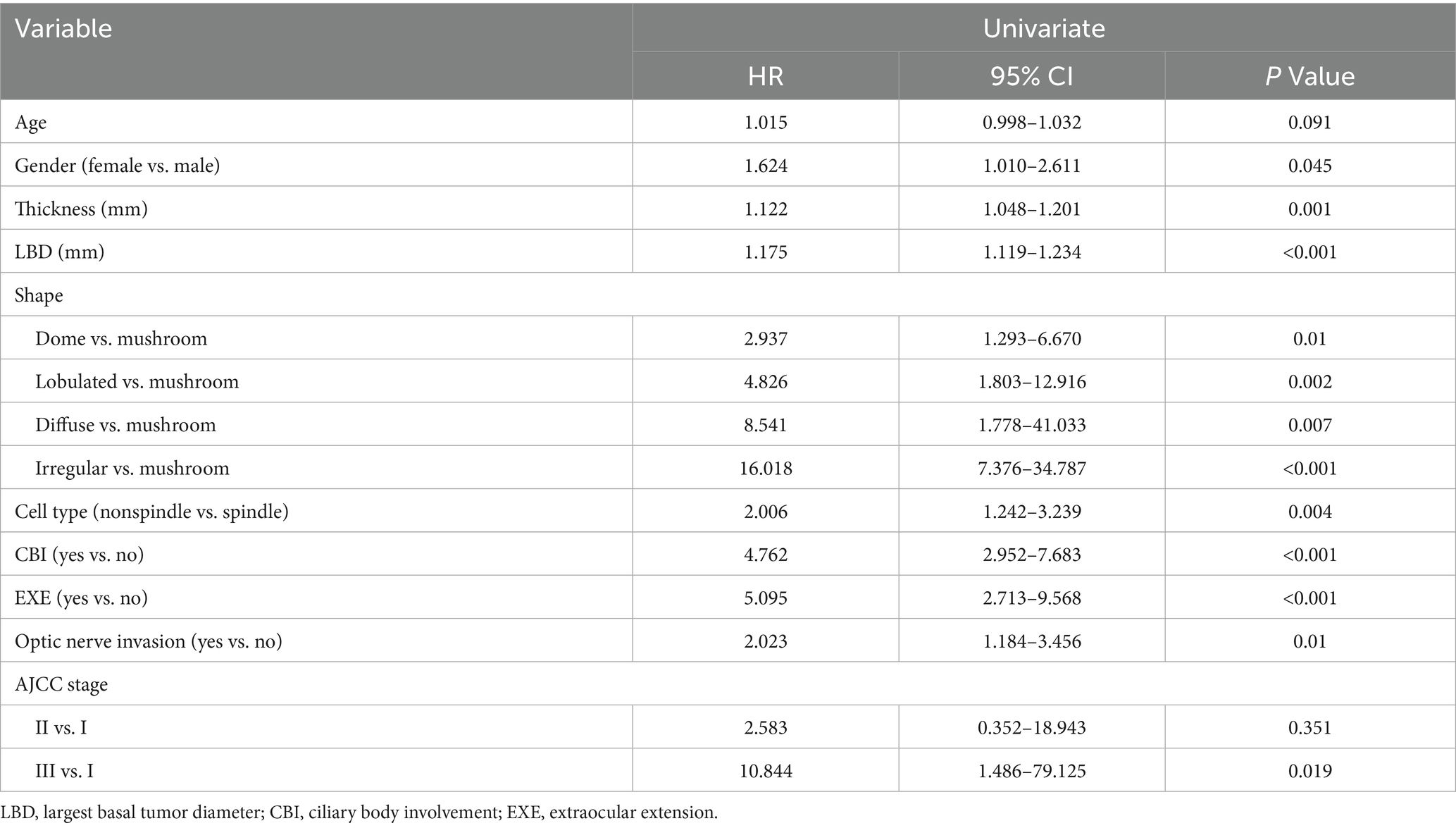Select the Diffuse vs. mushroom HR 8.541

(x=765, y=425)
